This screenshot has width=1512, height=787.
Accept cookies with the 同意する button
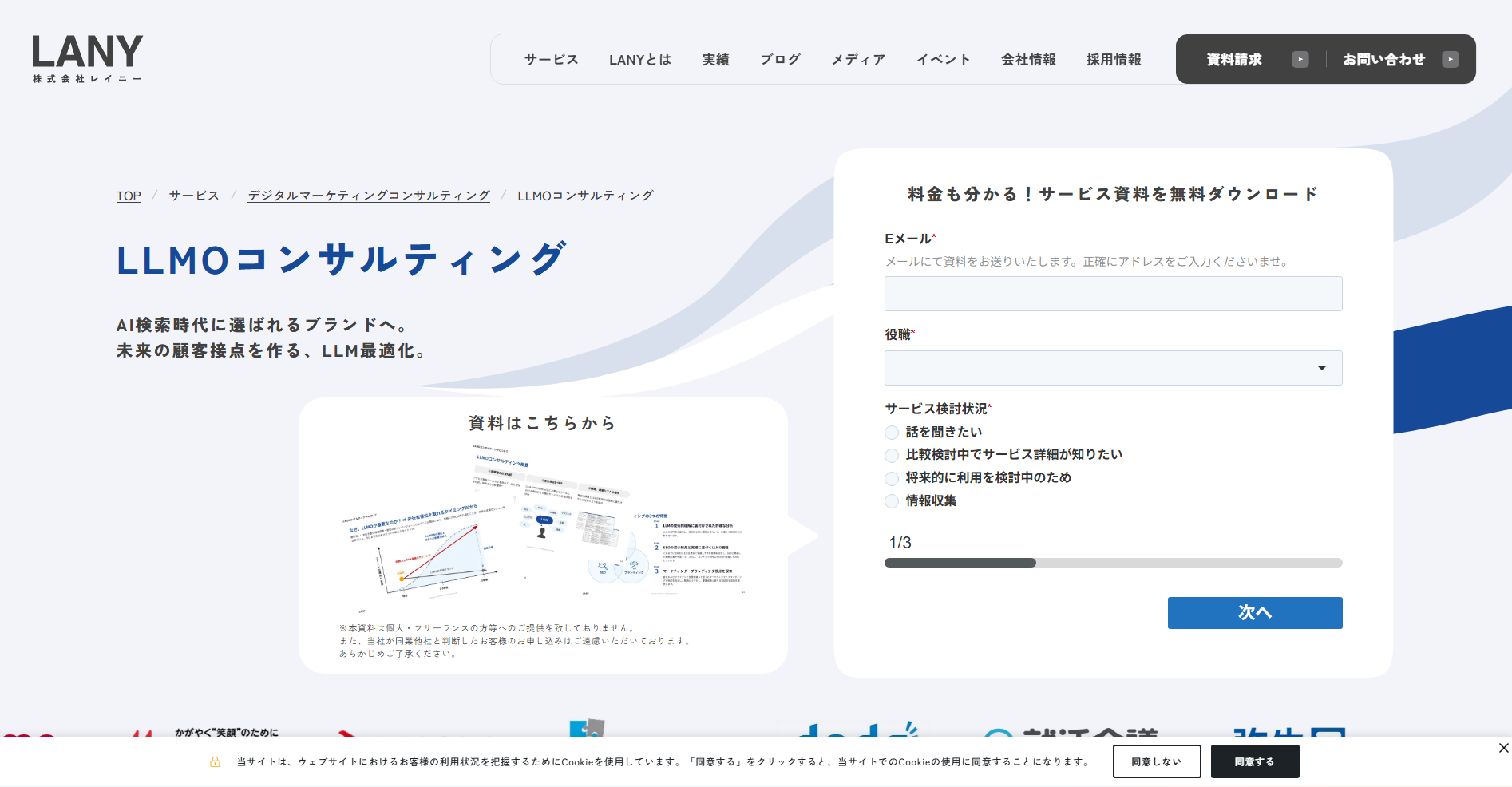pos(1255,761)
